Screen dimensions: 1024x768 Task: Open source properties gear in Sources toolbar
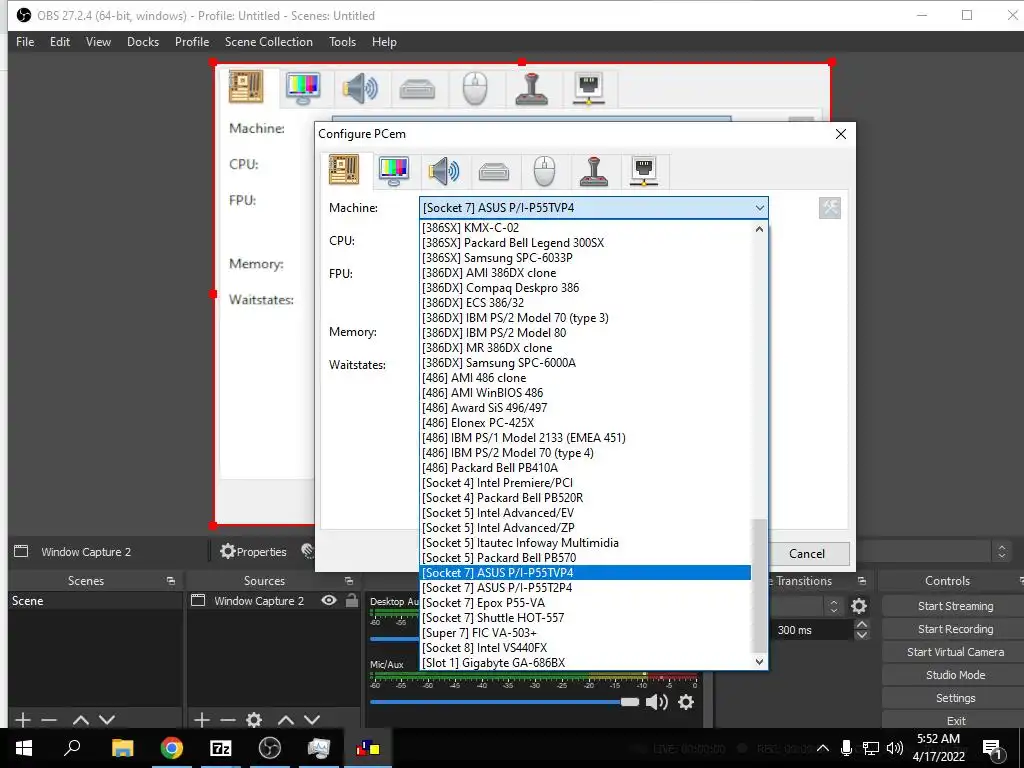pos(254,720)
